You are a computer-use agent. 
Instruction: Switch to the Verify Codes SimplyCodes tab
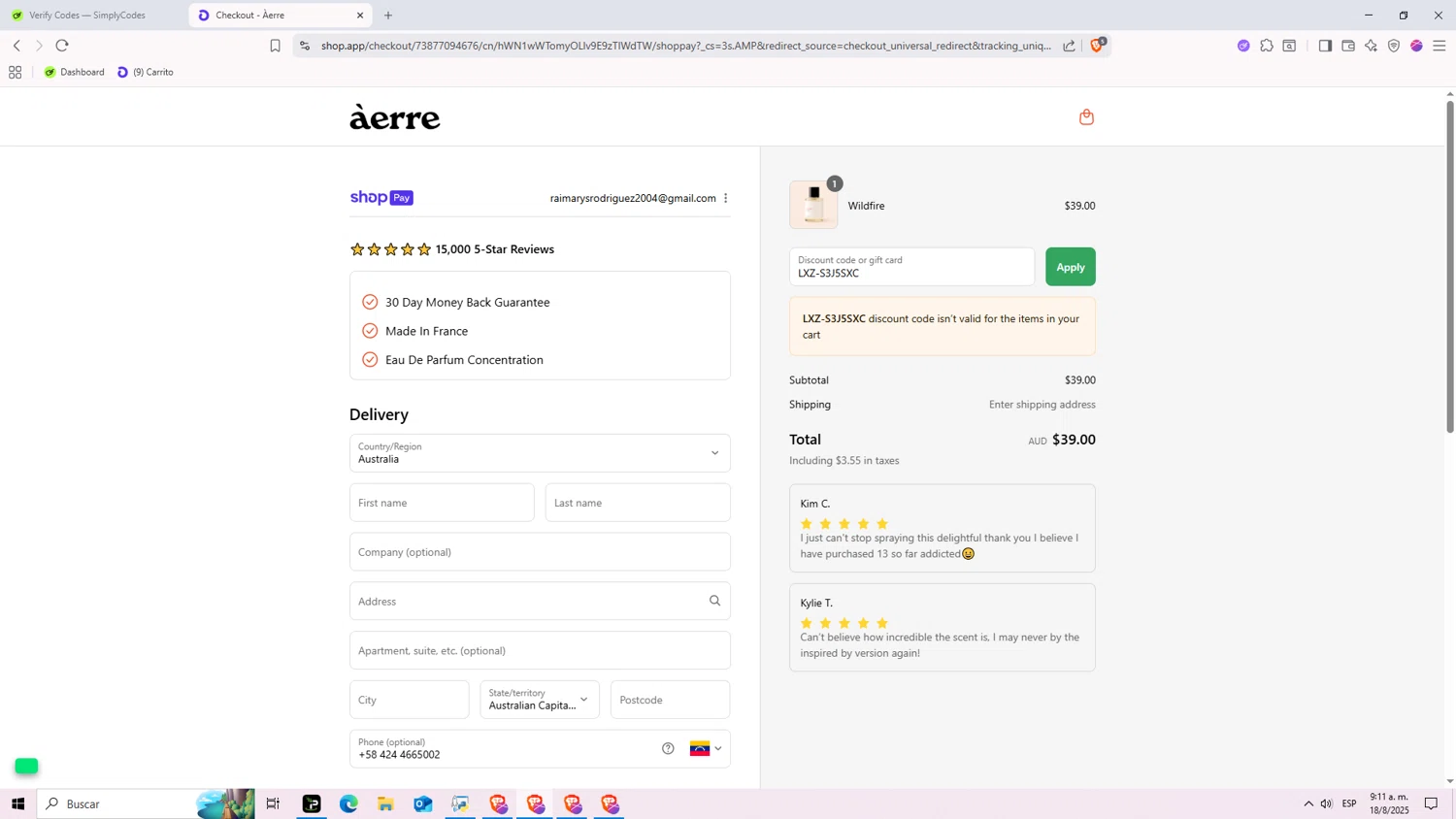pos(87,16)
